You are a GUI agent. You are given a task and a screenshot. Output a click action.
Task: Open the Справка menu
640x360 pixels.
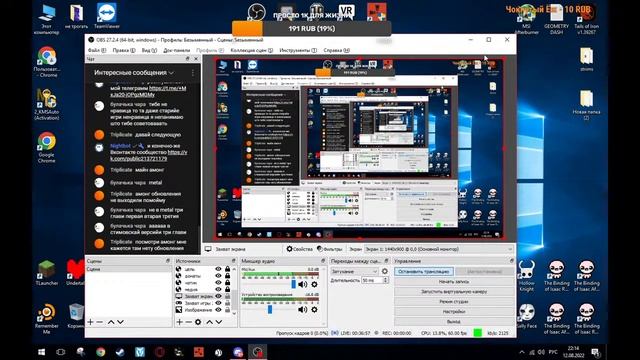tap(336, 50)
